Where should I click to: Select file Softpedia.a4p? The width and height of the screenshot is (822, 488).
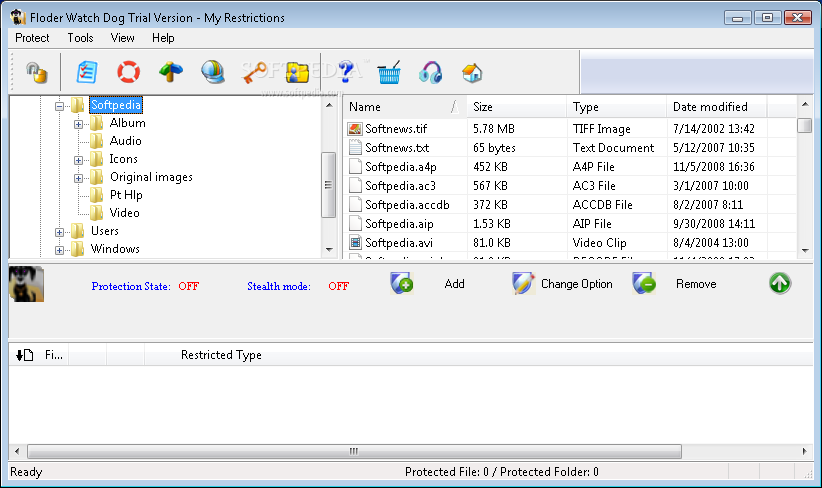coord(401,167)
